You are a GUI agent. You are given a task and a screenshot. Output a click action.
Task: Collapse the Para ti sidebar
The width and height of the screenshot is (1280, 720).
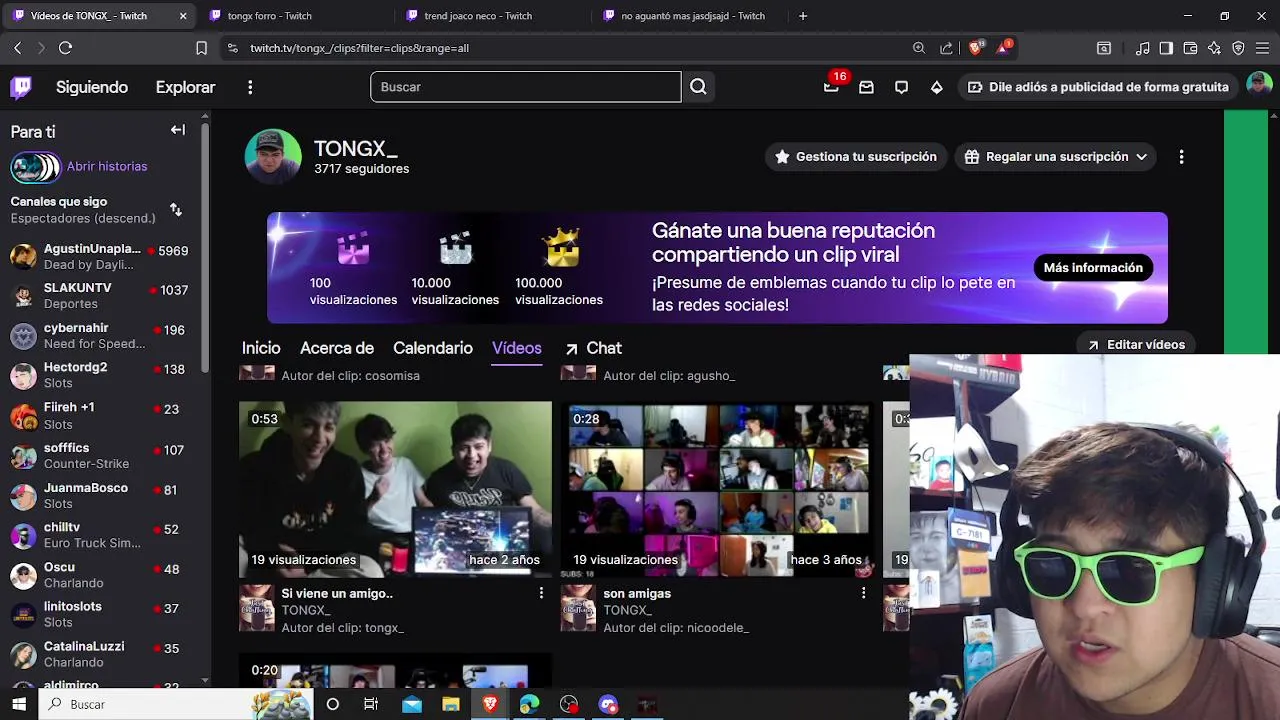[x=178, y=130]
